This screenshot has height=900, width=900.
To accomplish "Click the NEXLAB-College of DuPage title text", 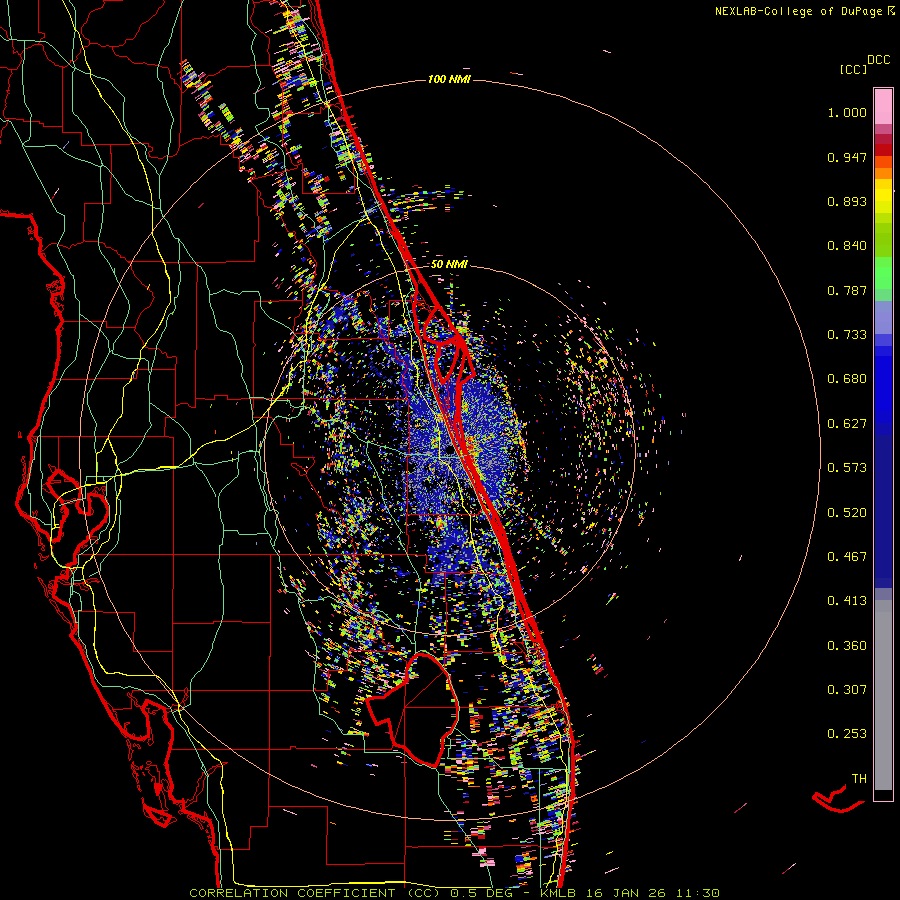I will pyautogui.click(x=798, y=11).
